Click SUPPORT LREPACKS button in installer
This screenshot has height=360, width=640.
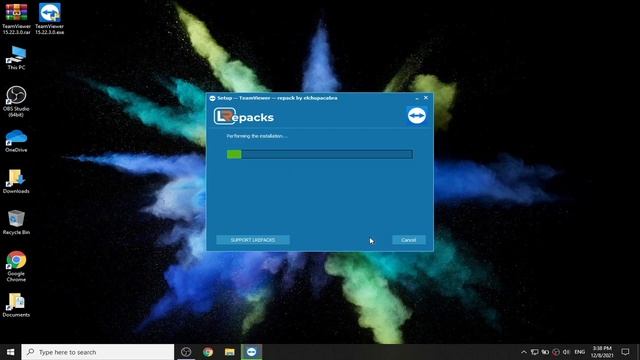[x=253, y=240]
